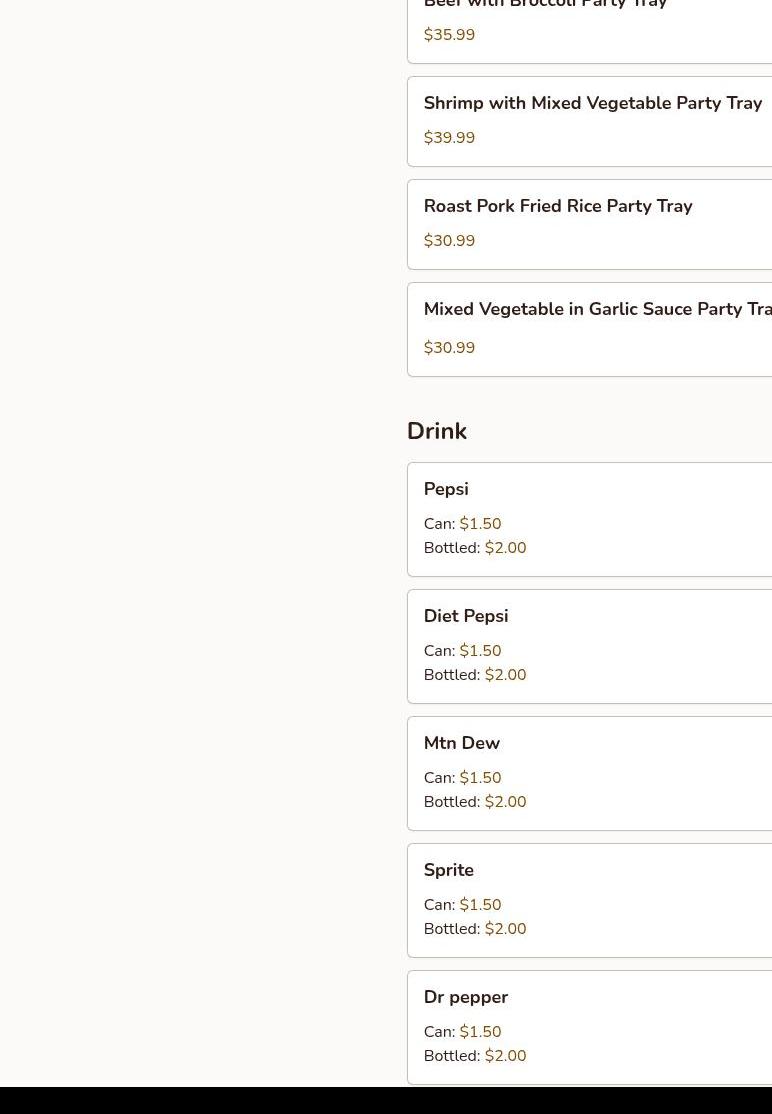The image size is (772, 1114).
Task: Select Roast Pork Fried Rice Party Tray
Action: pyautogui.click(x=557, y=206)
